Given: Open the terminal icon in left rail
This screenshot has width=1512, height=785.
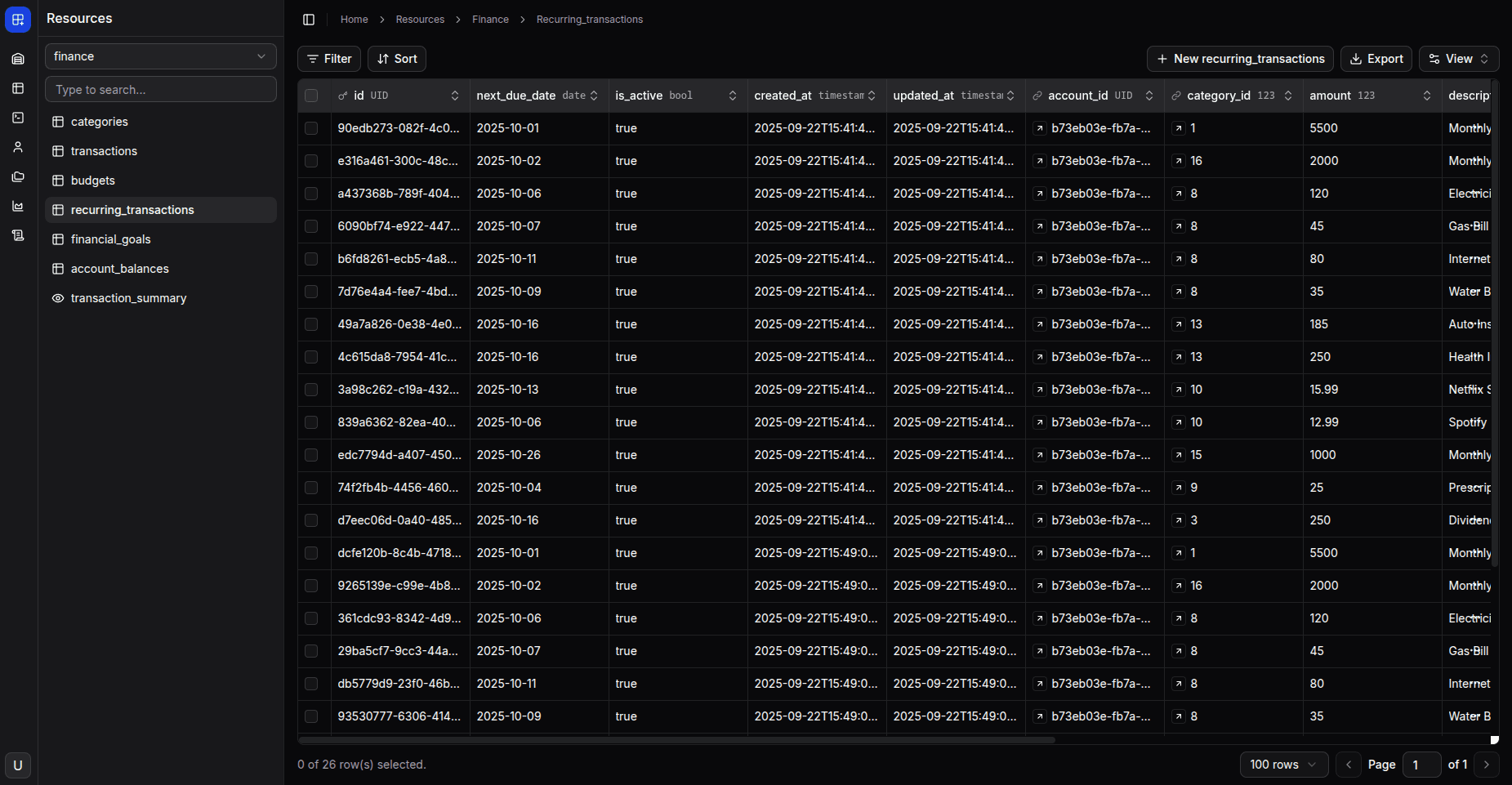Looking at the screenshot, I should point(18,118).
